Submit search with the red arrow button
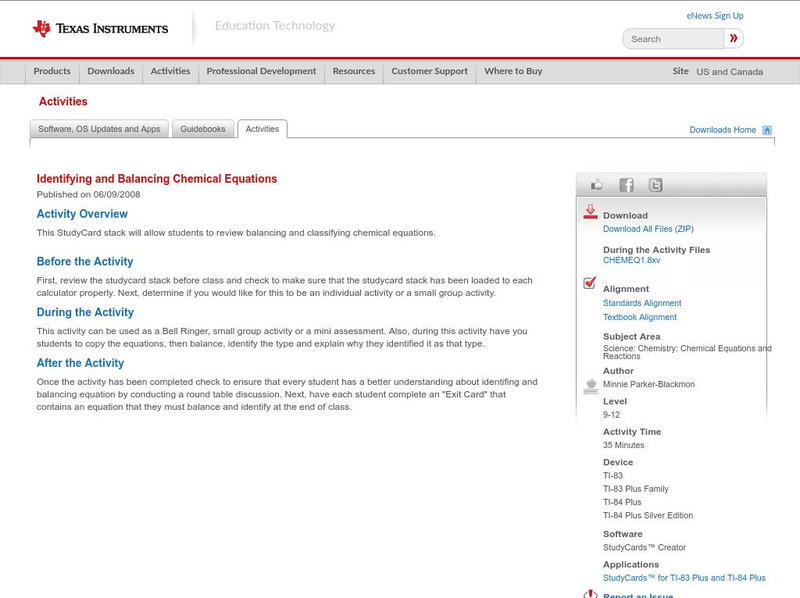 734,38
